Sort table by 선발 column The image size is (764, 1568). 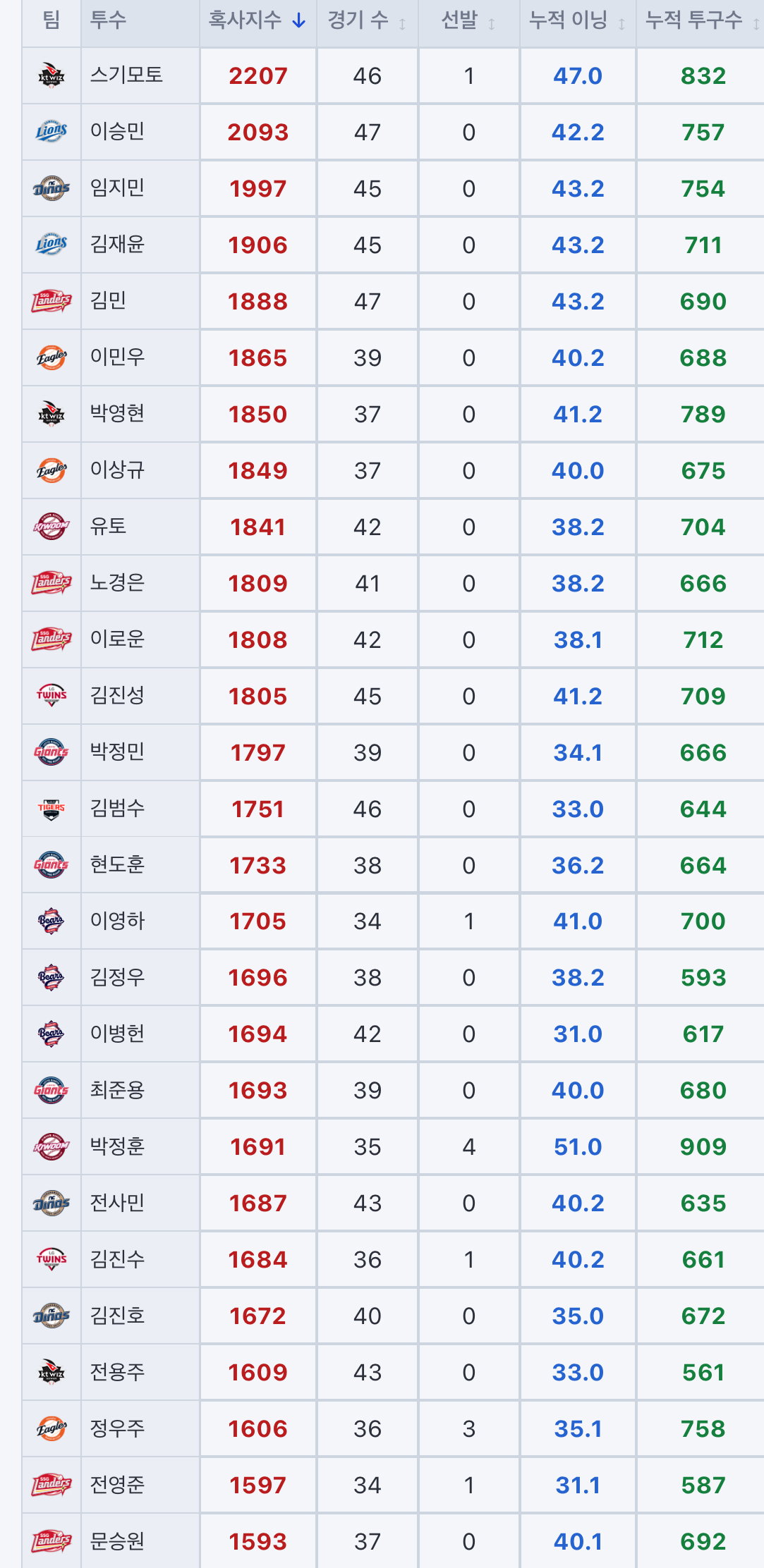pos(468,20)
